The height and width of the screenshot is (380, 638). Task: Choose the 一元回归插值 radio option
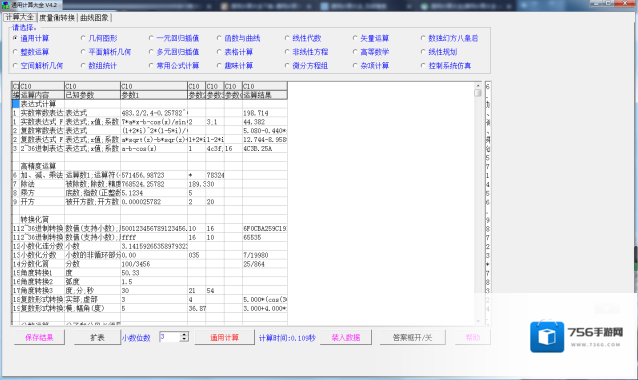pyautogui.click(x=174, y=38)
